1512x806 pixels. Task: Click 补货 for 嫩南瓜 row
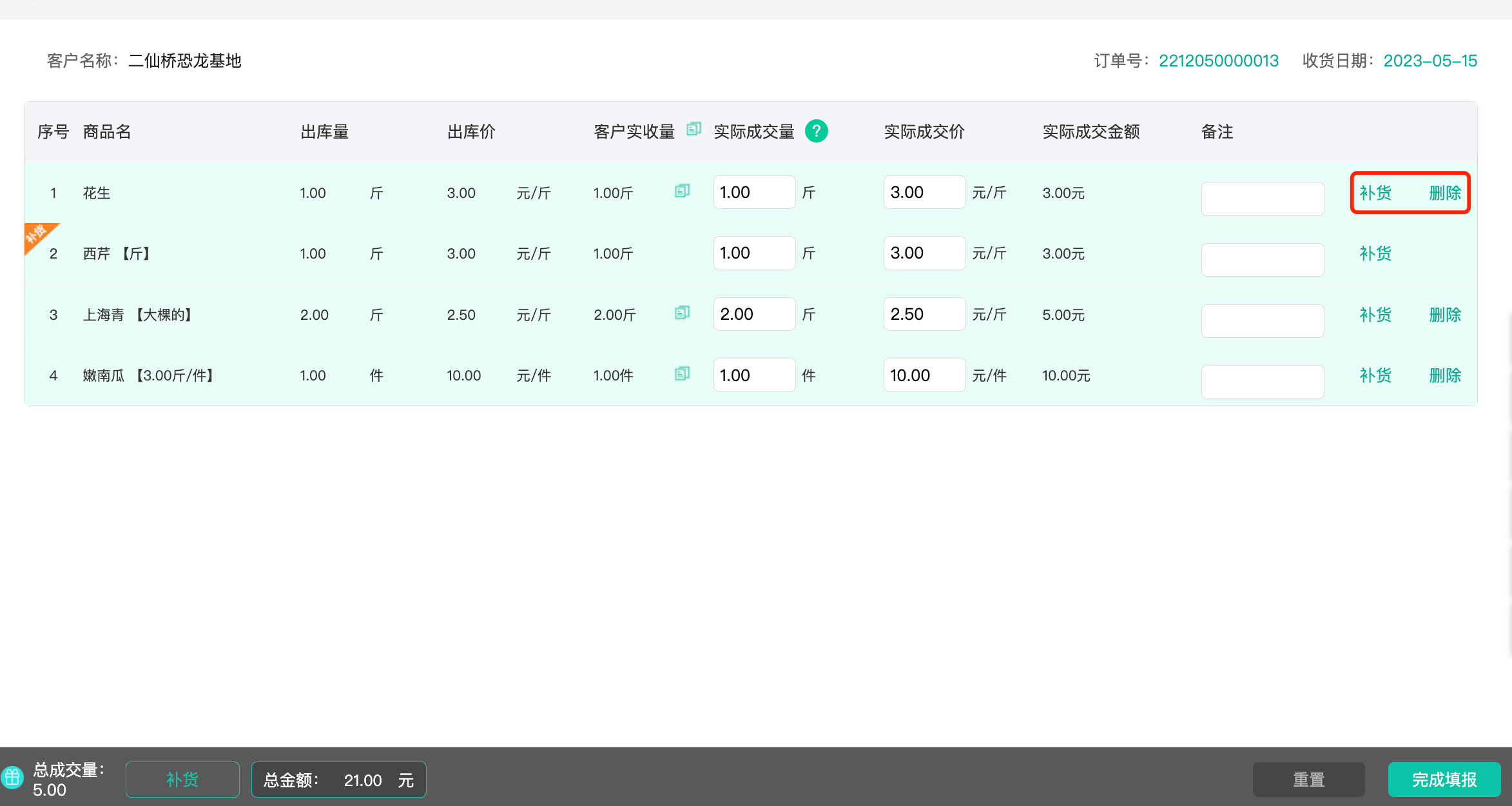[1375, 375]
